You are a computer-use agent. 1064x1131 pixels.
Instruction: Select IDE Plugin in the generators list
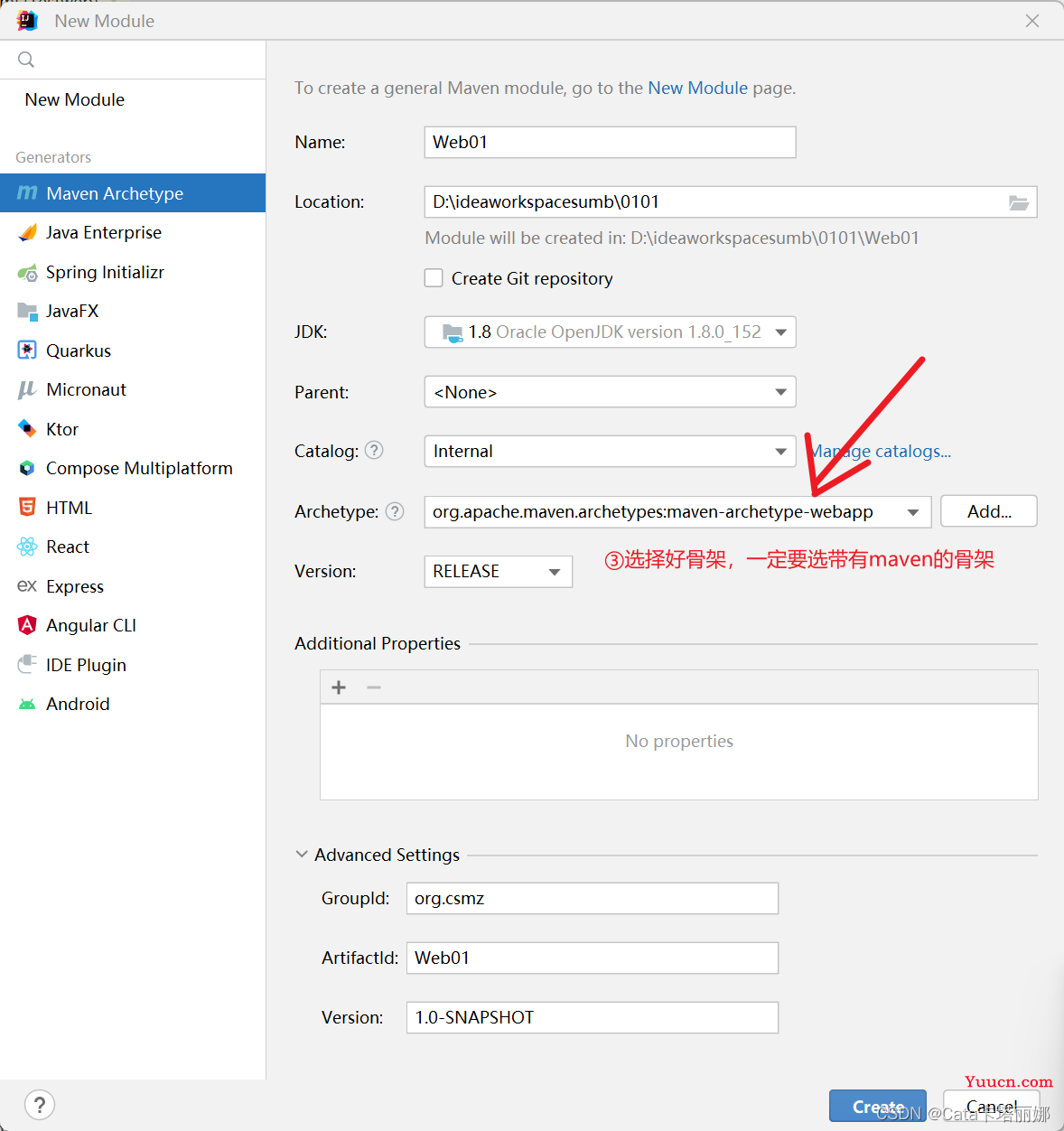tap(133, 665)
